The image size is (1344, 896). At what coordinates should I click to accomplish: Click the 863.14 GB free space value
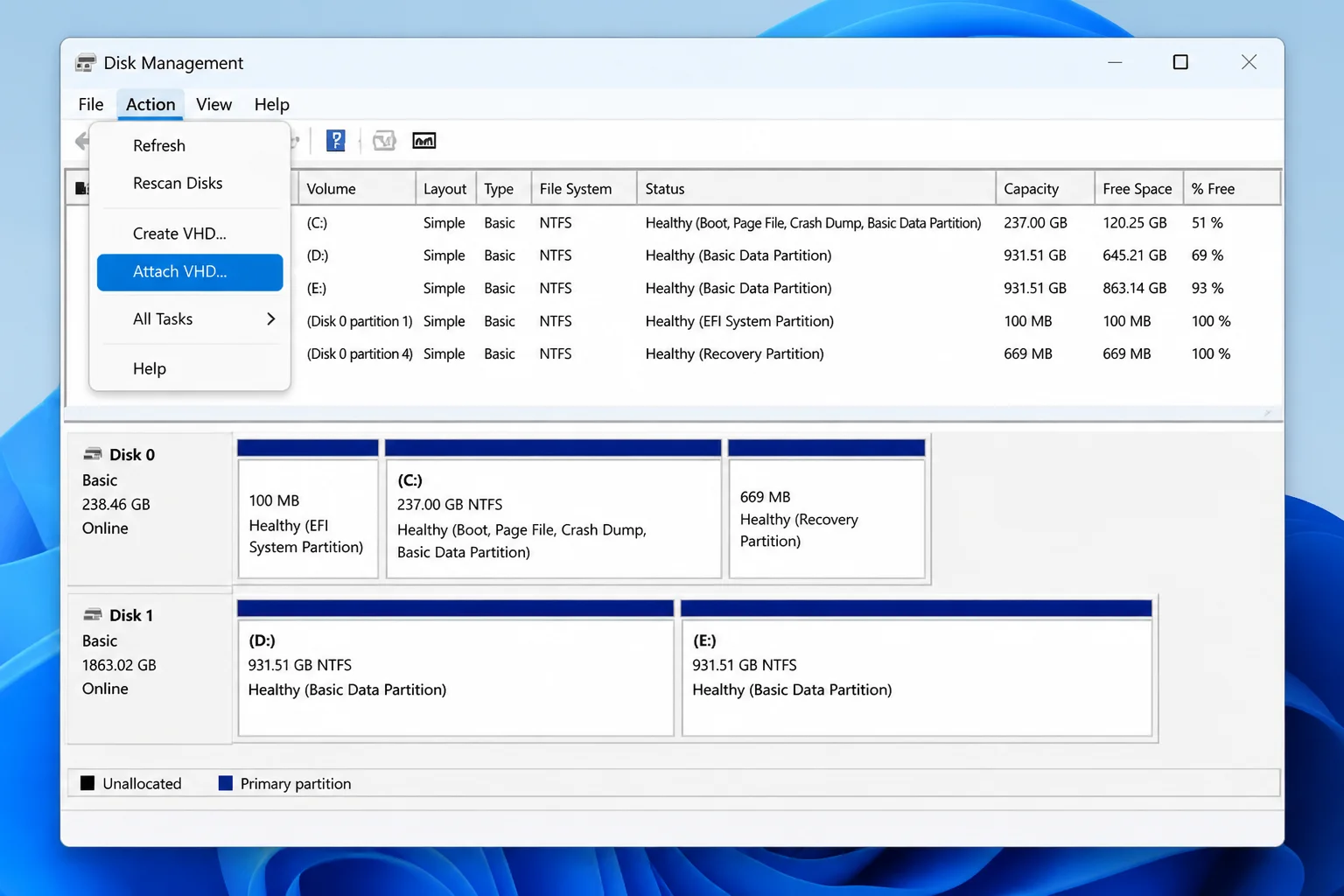point(1135,288)
